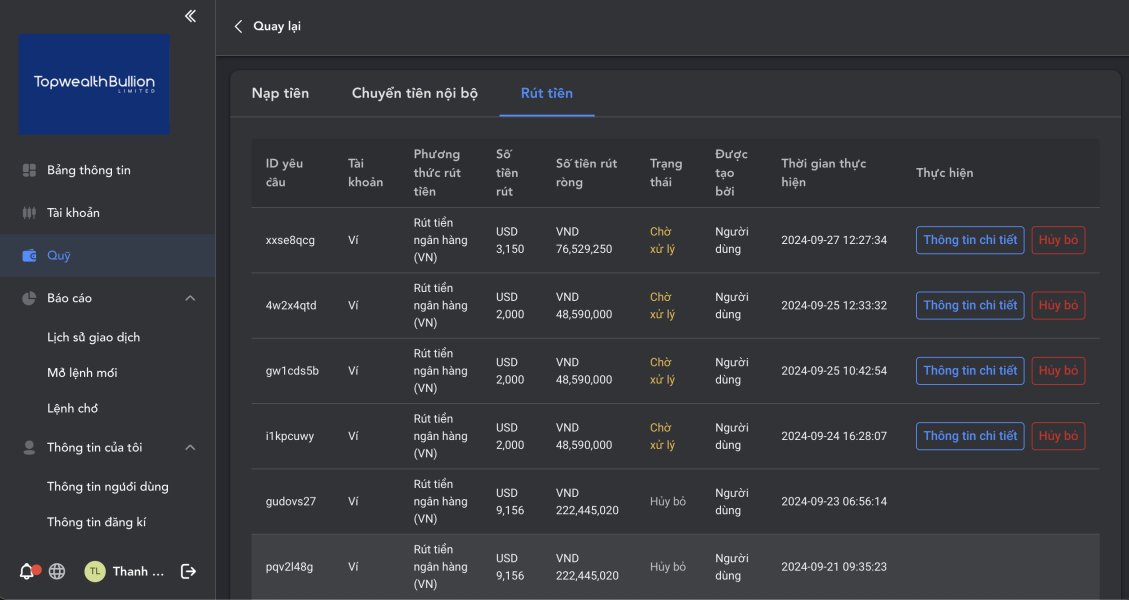Click the Topwealth Bullion logo
1129x600 pixels.
click(94, 84)
